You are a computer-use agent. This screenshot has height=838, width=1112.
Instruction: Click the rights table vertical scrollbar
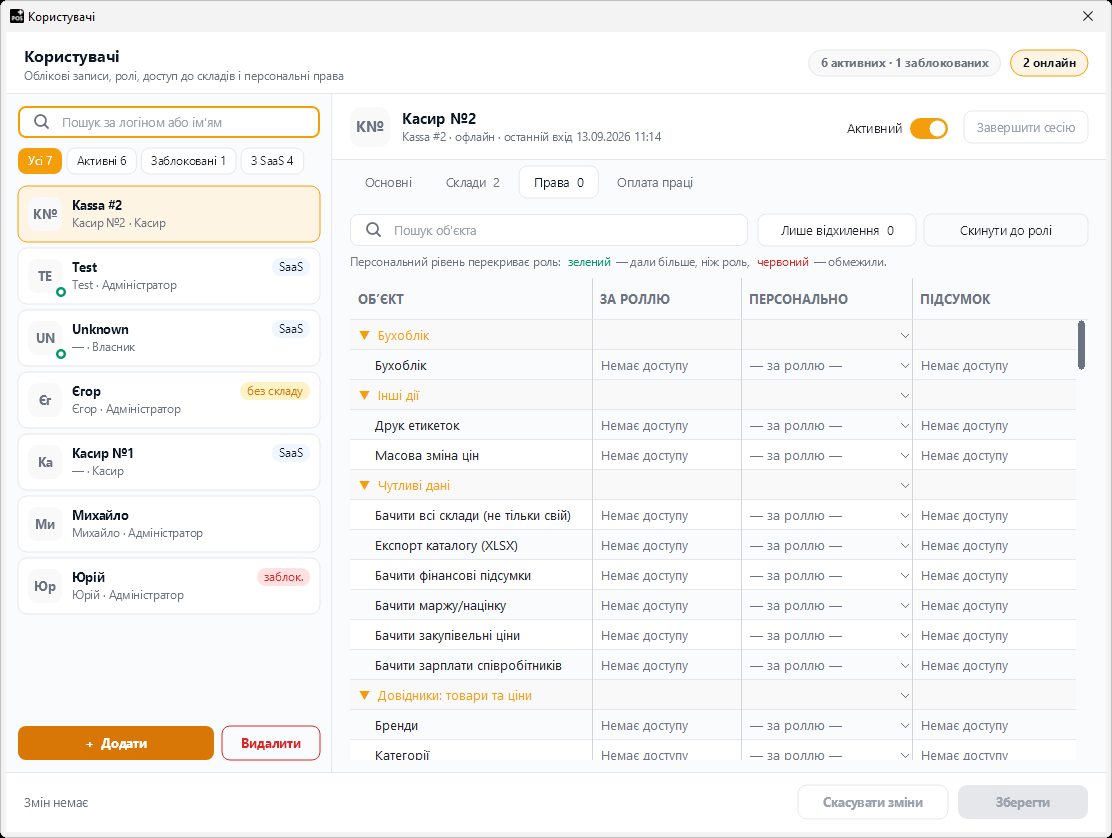click(x=1081, y=345)
